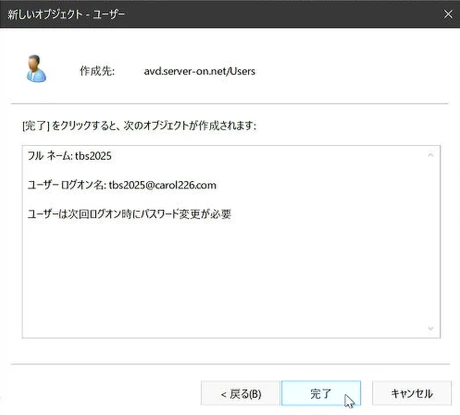The image size is (460, 415).
Task: Select the ユーザー ログオン名 tbs2025@carol226.com line
Action: [122, 185]
